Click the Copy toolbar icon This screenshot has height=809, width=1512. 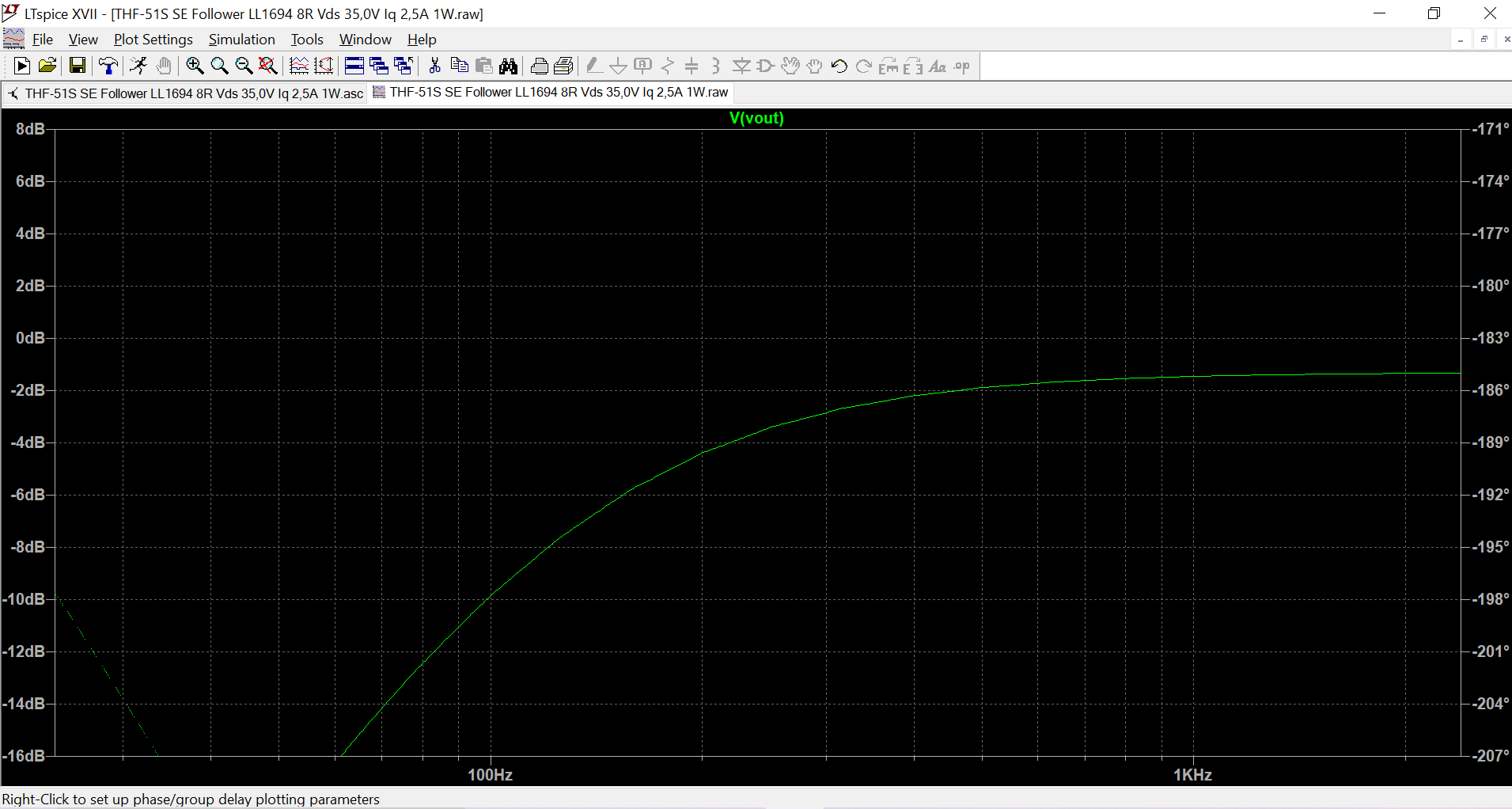(x=459, y=66)
